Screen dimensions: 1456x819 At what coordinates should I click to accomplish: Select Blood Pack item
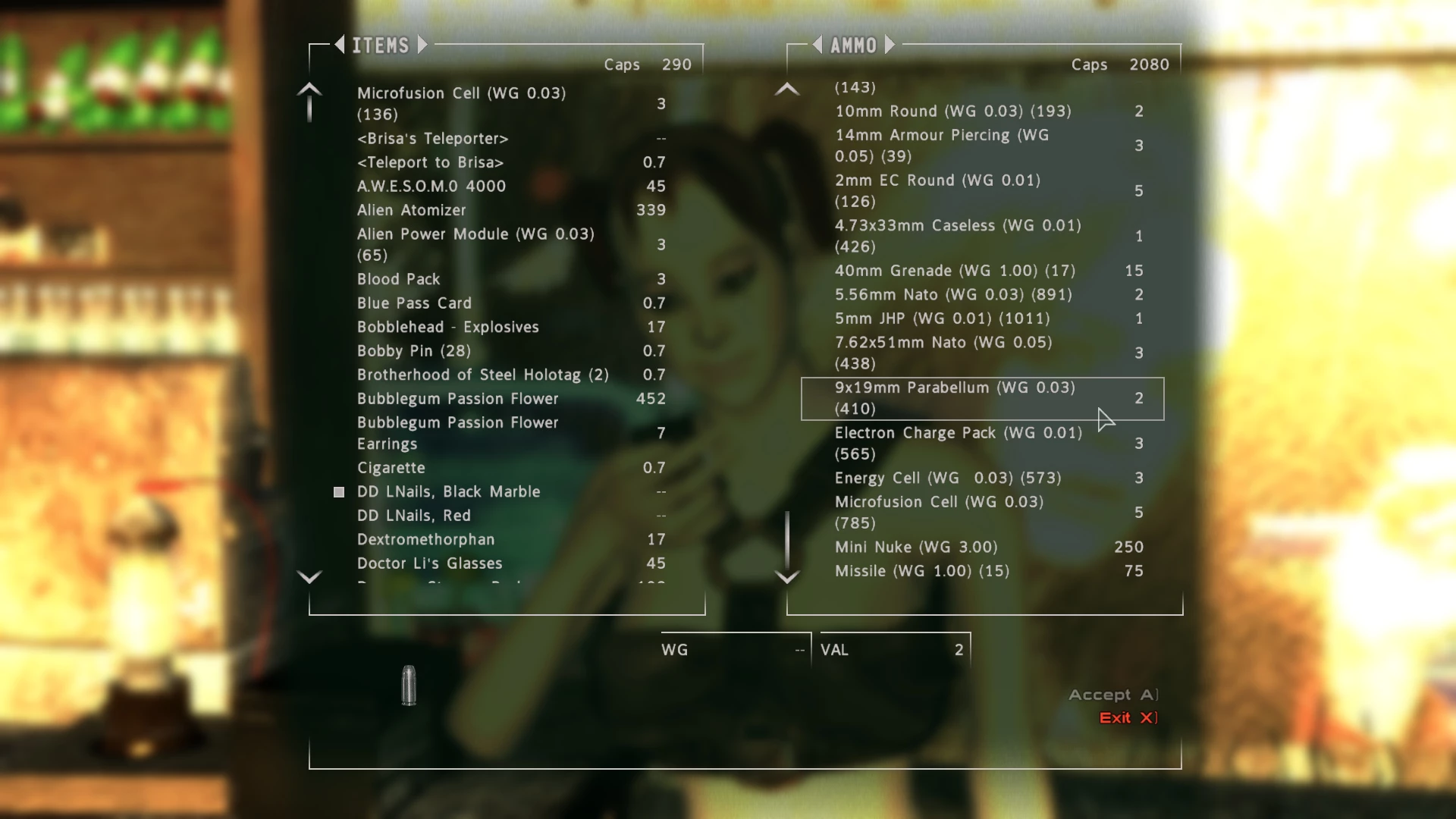pos(512,279)
